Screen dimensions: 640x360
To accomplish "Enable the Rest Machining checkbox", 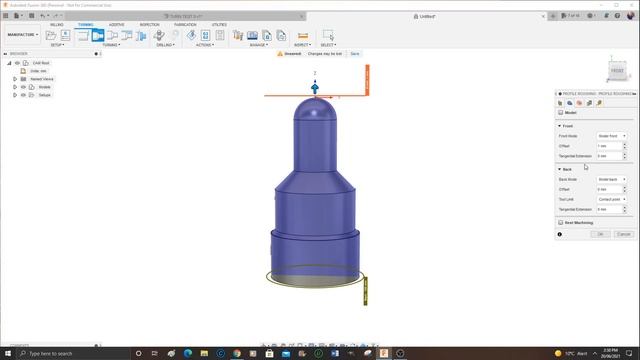I will (560, 223).
